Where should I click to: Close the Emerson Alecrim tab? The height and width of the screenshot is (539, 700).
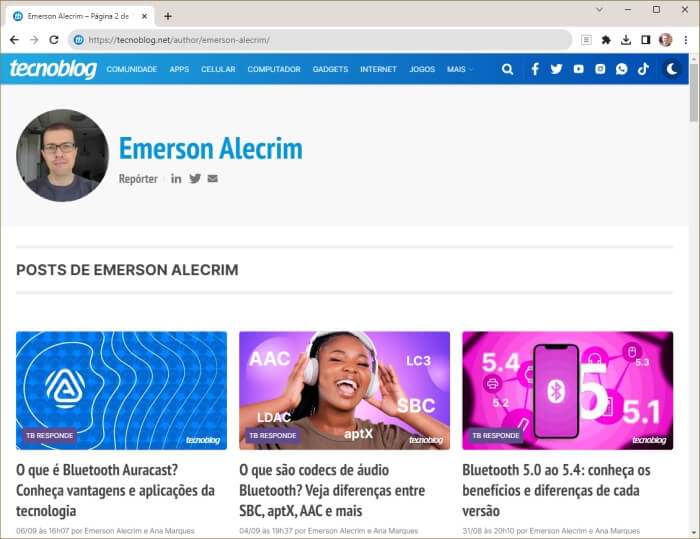click(144, 16)
